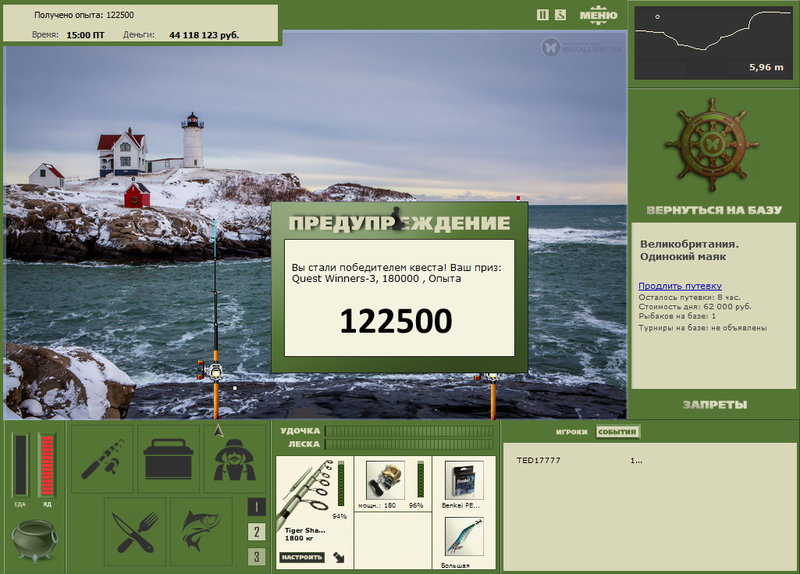Select the squid lure thumbnail
This screenshot has height=574, width=800.
(464, 537)
